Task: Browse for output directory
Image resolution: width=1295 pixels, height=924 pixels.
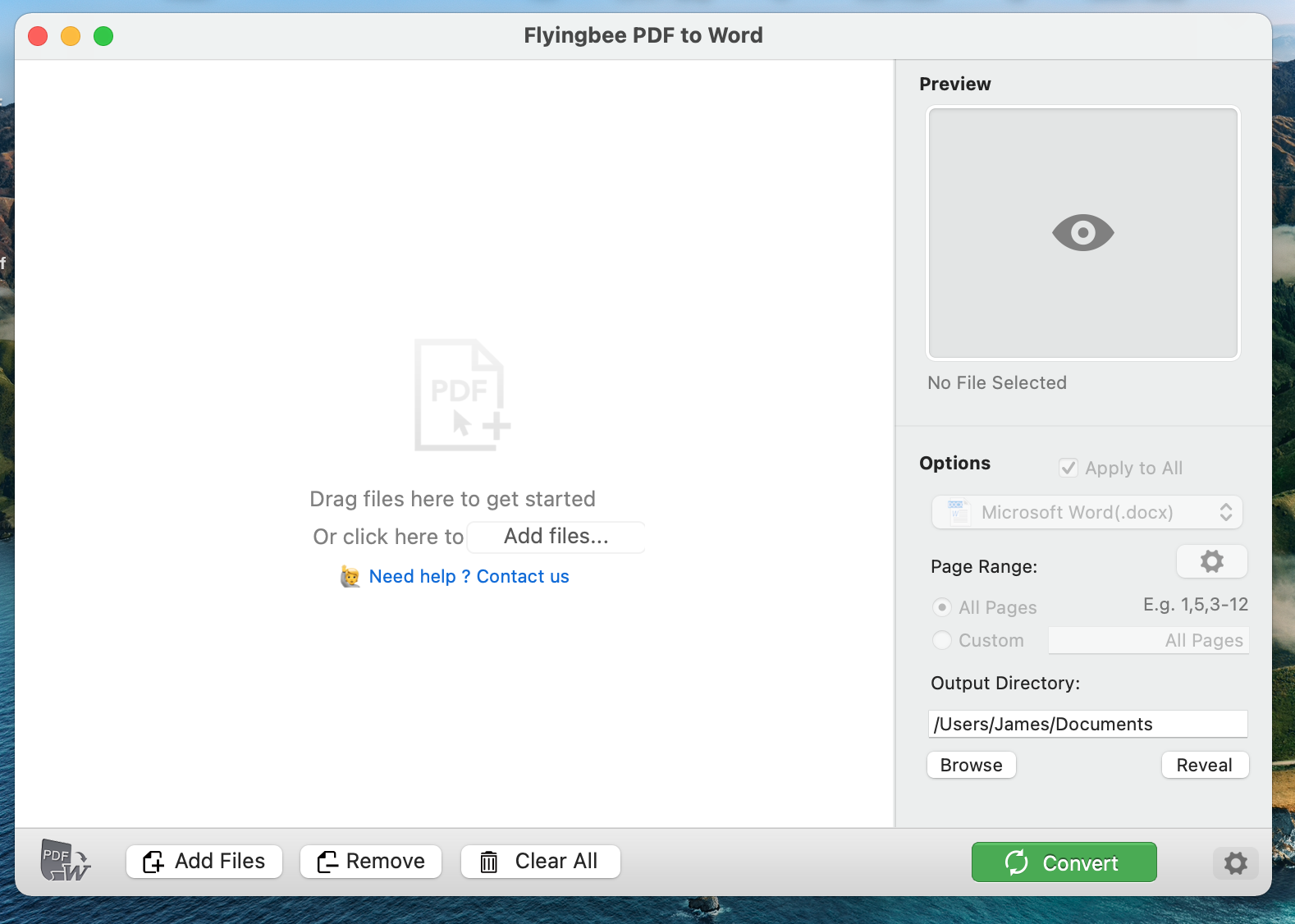Action: [x=972, y=765]
